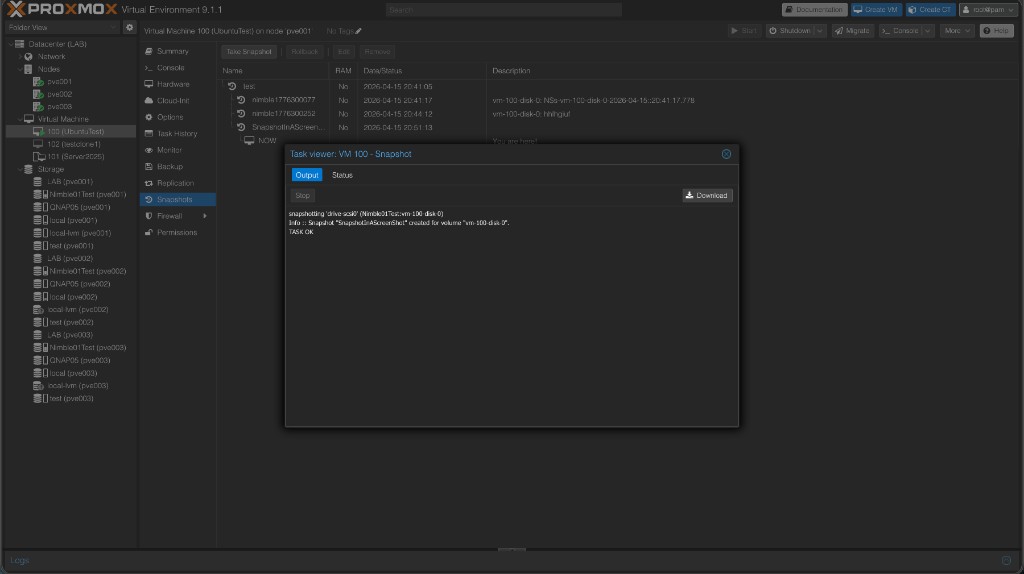Click the gear settings icon beside Folder View
1024x574 pixels.
(x=129, y=27)
